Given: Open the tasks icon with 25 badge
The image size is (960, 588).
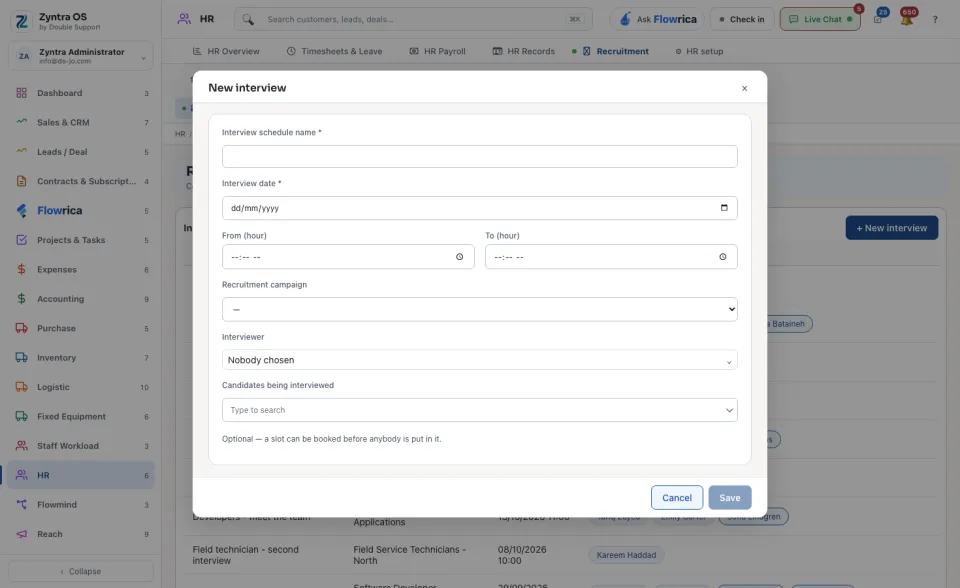Looking at the screenshot, I should [x=879, y=18].
